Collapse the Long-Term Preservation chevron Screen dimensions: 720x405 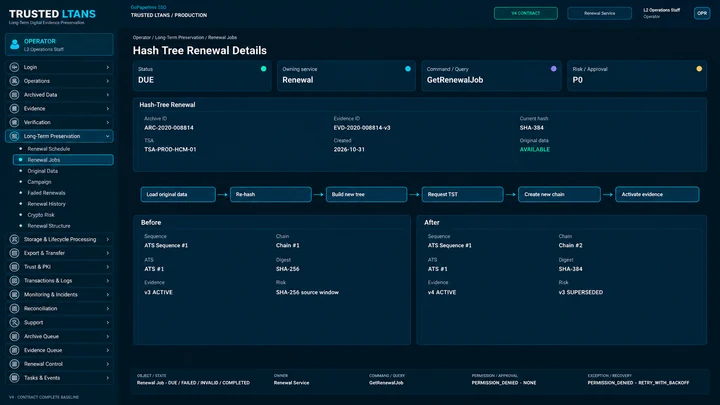[x=108, y=136]
